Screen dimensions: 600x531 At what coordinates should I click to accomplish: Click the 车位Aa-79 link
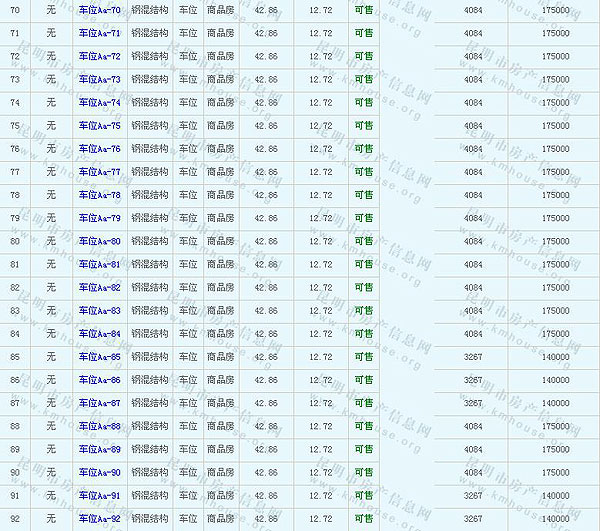(99, 218)
